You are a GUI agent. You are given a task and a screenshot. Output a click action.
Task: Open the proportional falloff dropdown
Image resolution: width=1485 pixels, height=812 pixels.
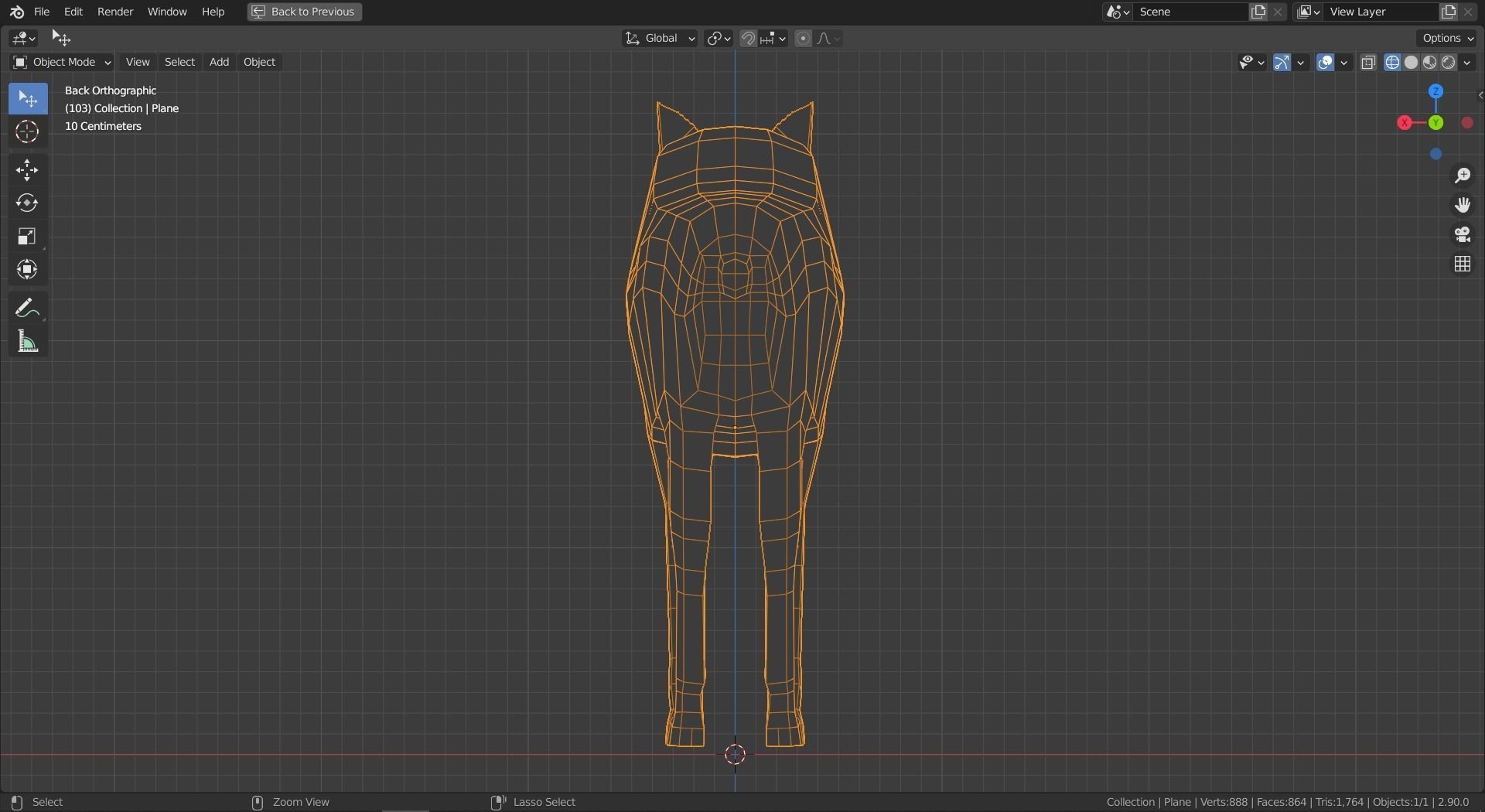[x=828, y=39]
